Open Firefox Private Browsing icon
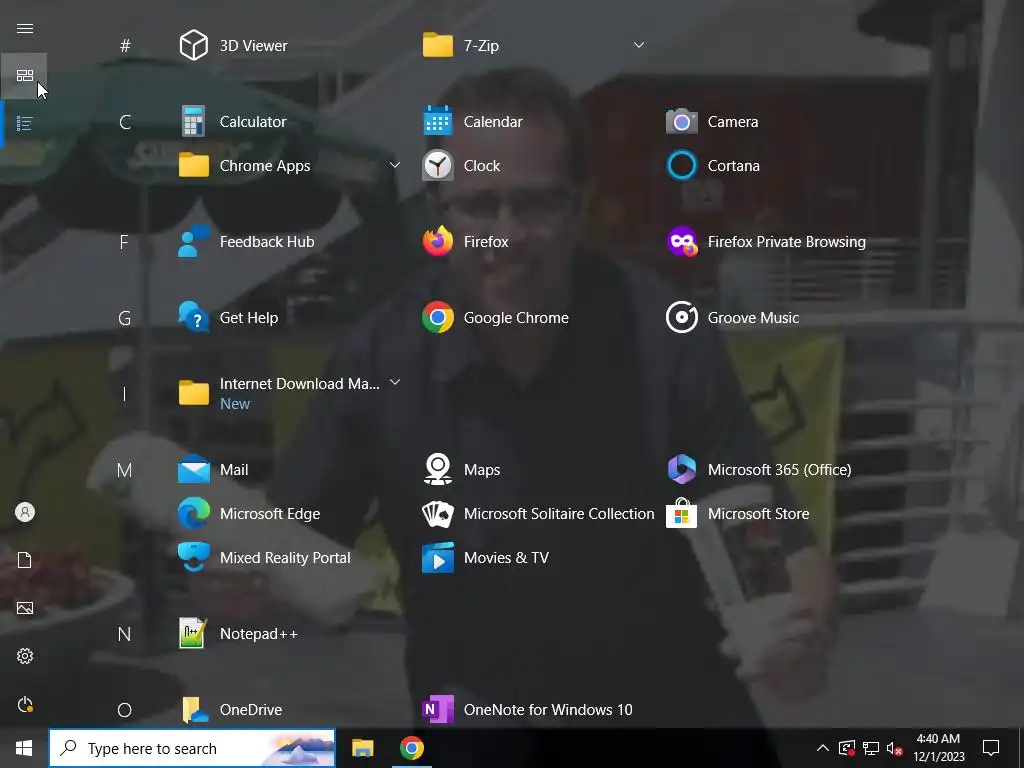This screenshot has width=1024, height=768. 682,242
